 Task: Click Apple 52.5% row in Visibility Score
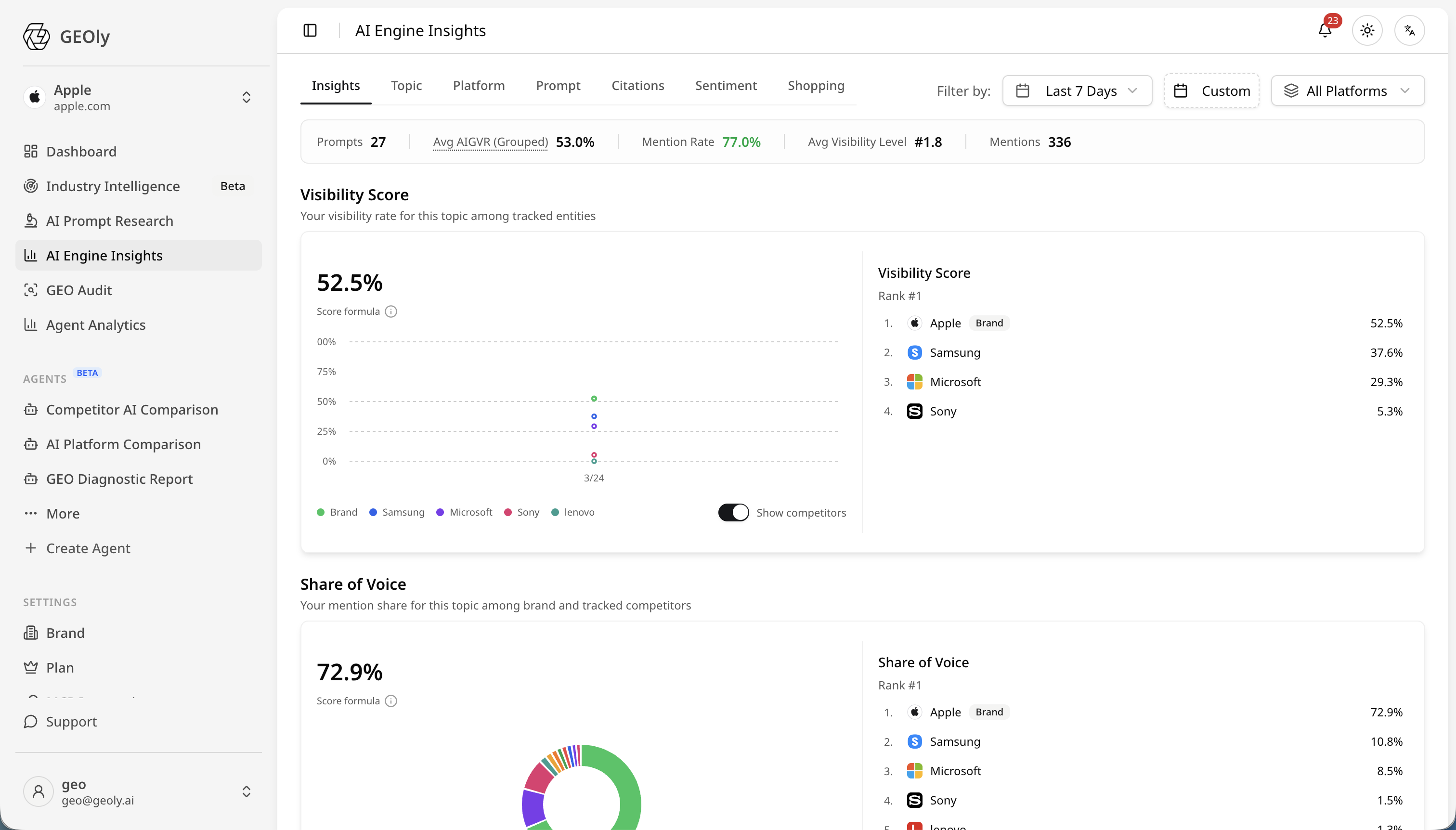(1143, 323)
